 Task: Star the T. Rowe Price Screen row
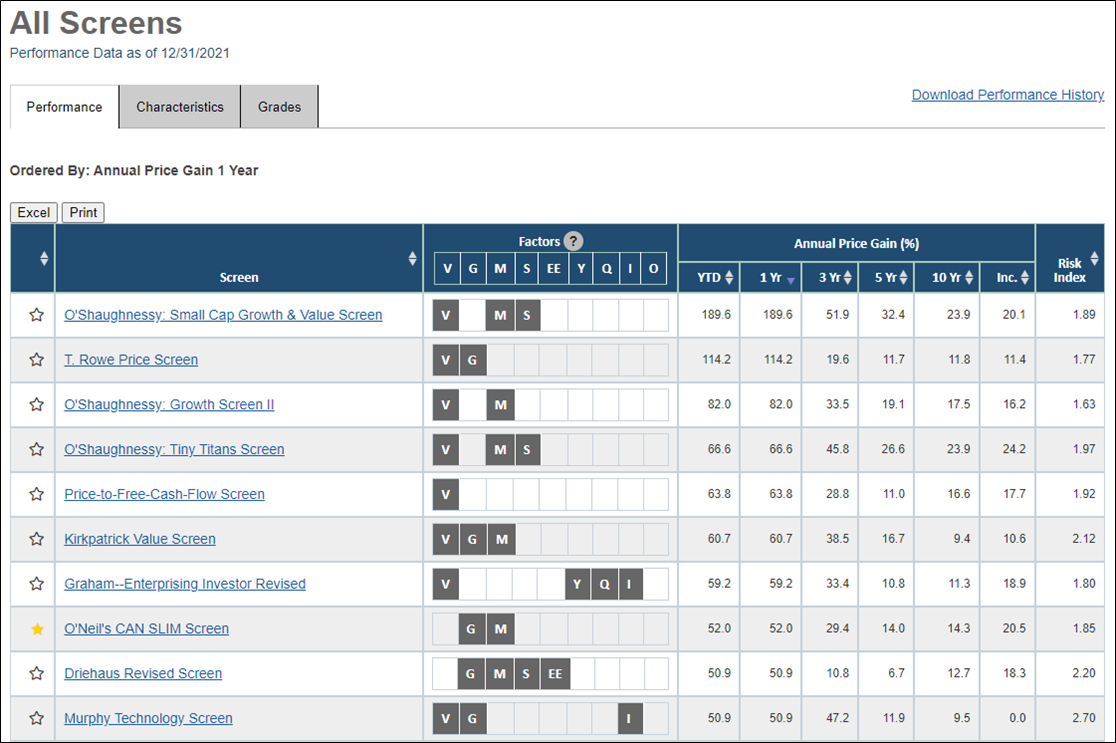click(36, 359)
